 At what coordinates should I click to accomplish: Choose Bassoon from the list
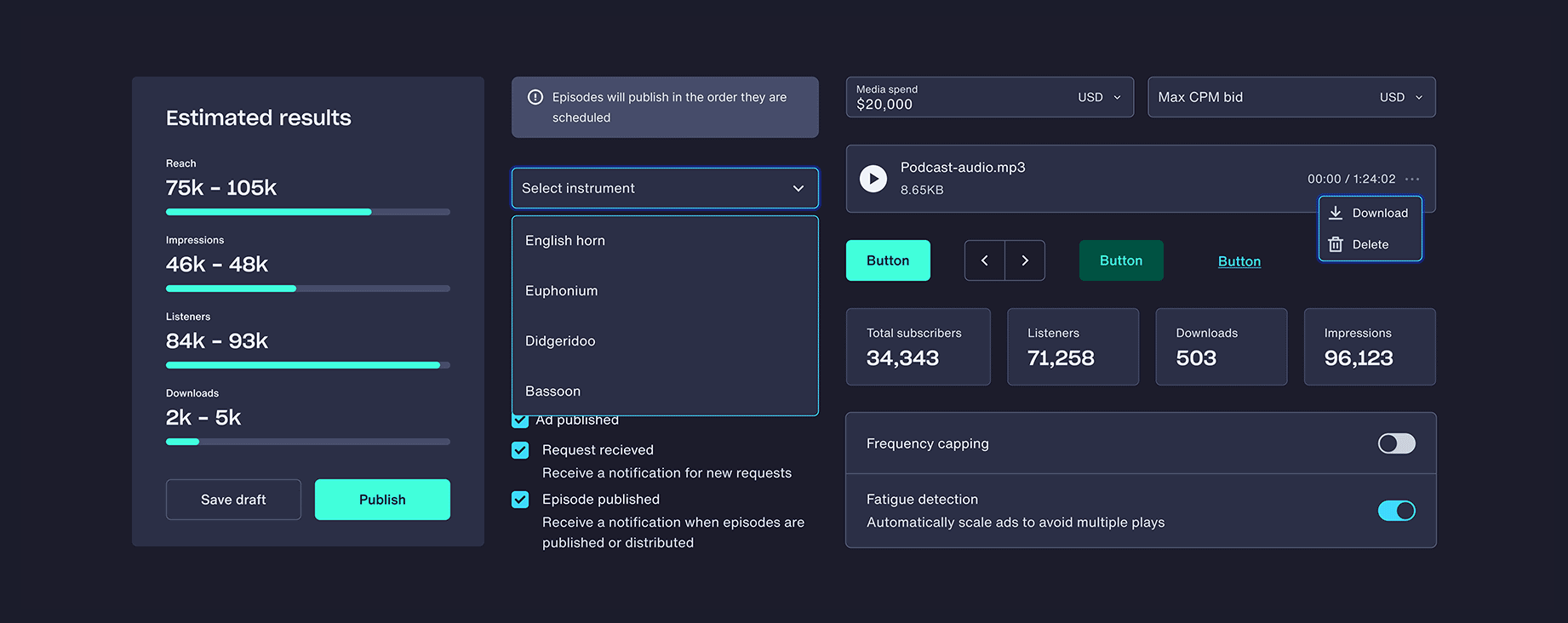pyautogui.click(x=665, y=391)
